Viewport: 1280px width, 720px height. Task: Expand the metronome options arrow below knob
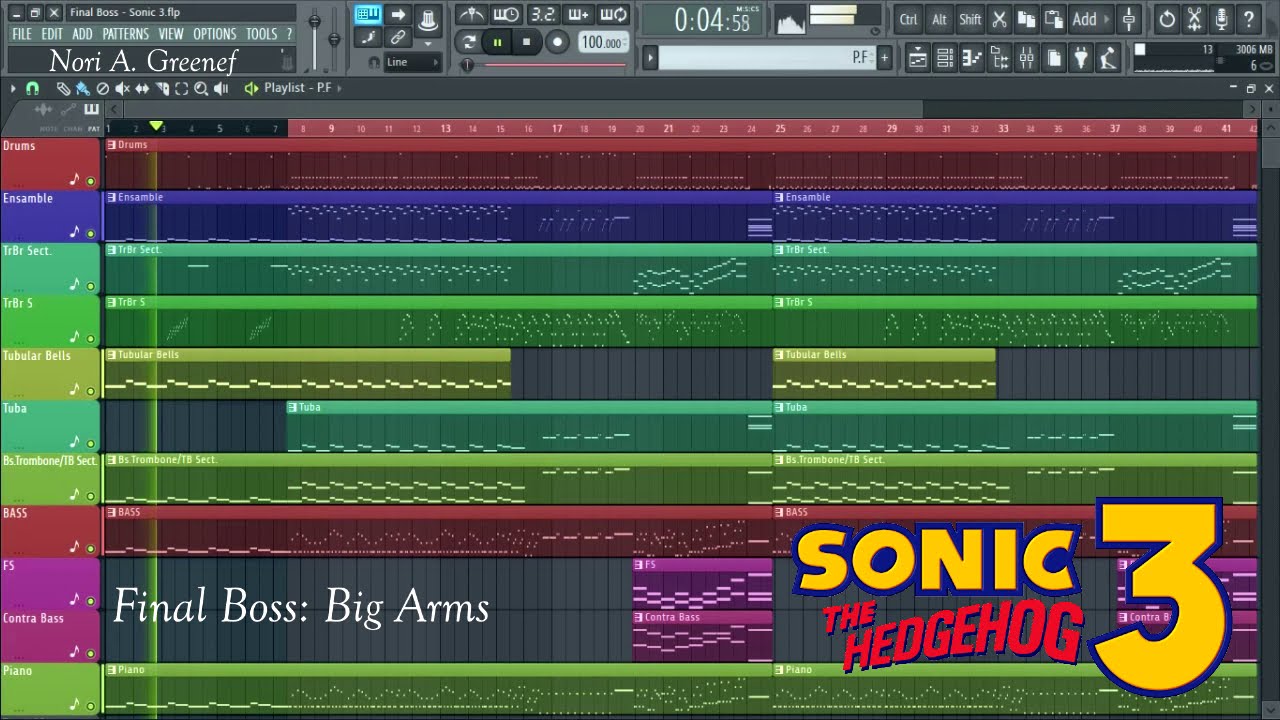coord(427,43)
